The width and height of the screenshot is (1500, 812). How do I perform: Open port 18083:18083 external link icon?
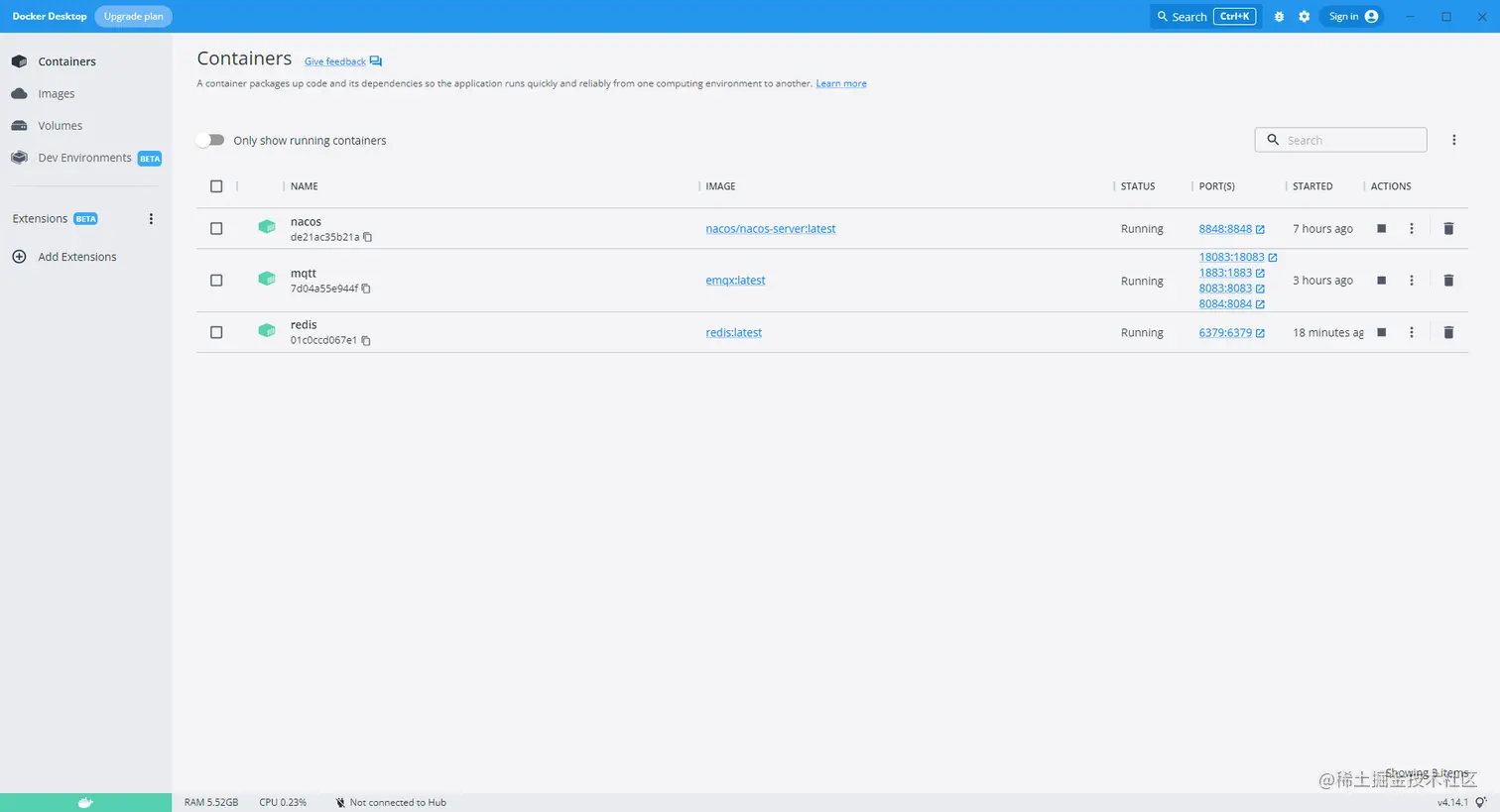pos(1273,258)
